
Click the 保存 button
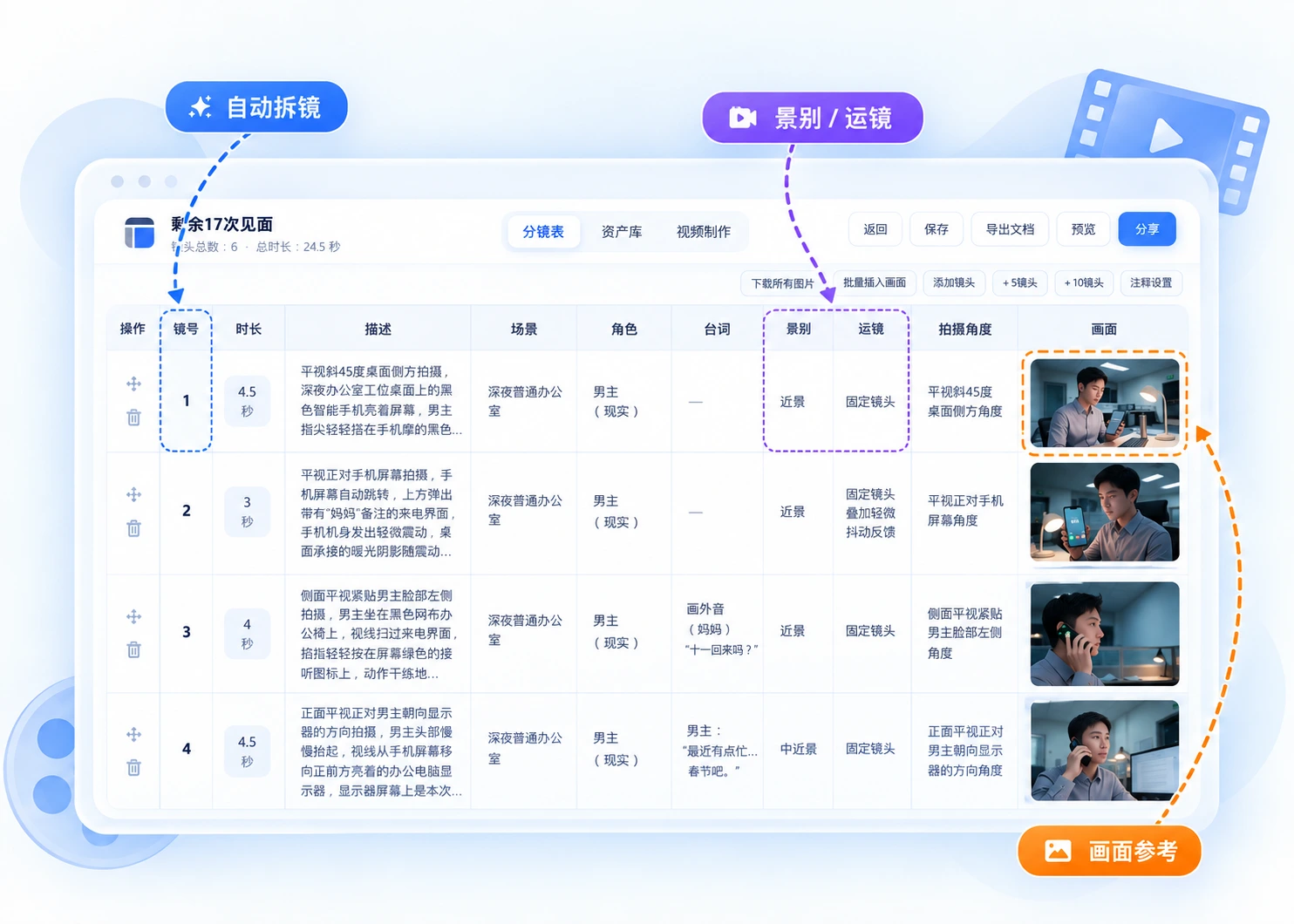click(936, 229)
